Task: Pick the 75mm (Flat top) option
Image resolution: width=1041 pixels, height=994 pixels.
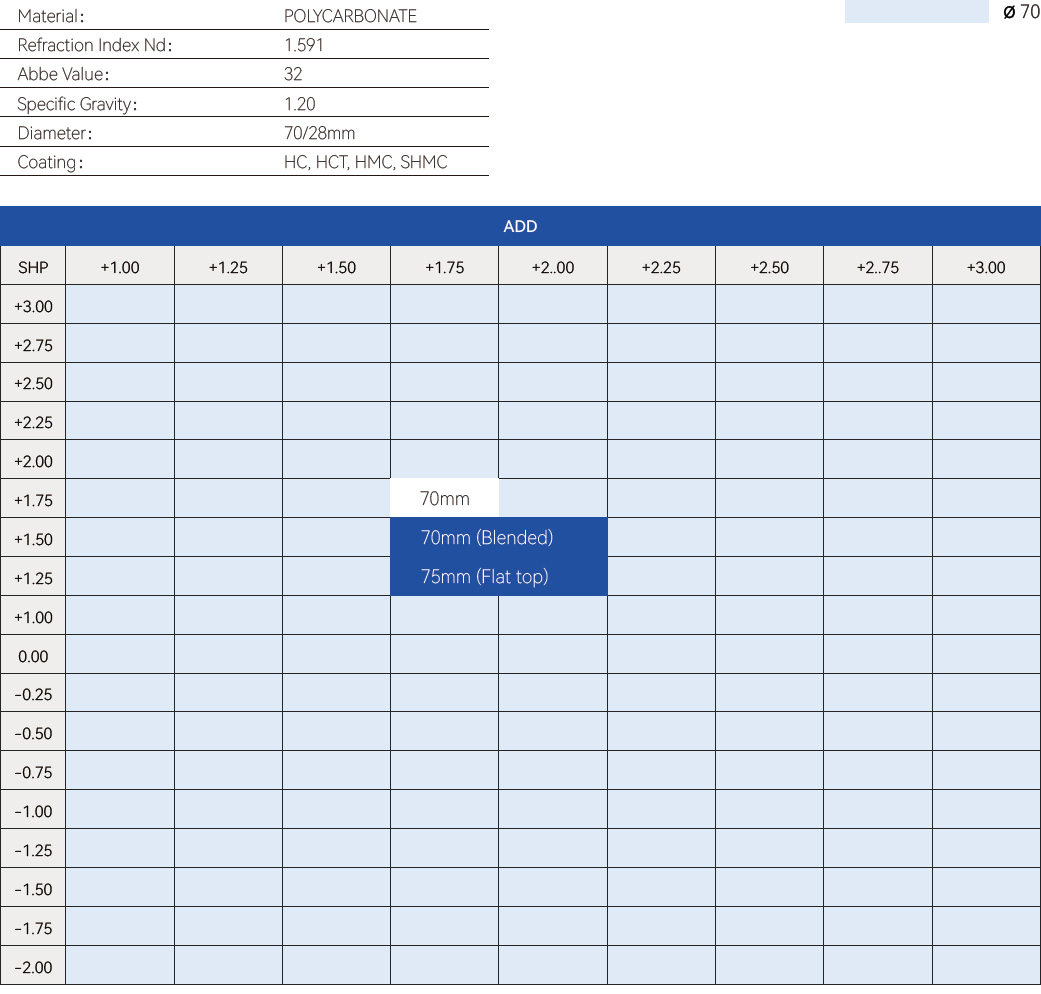Action: pos(485,577)
